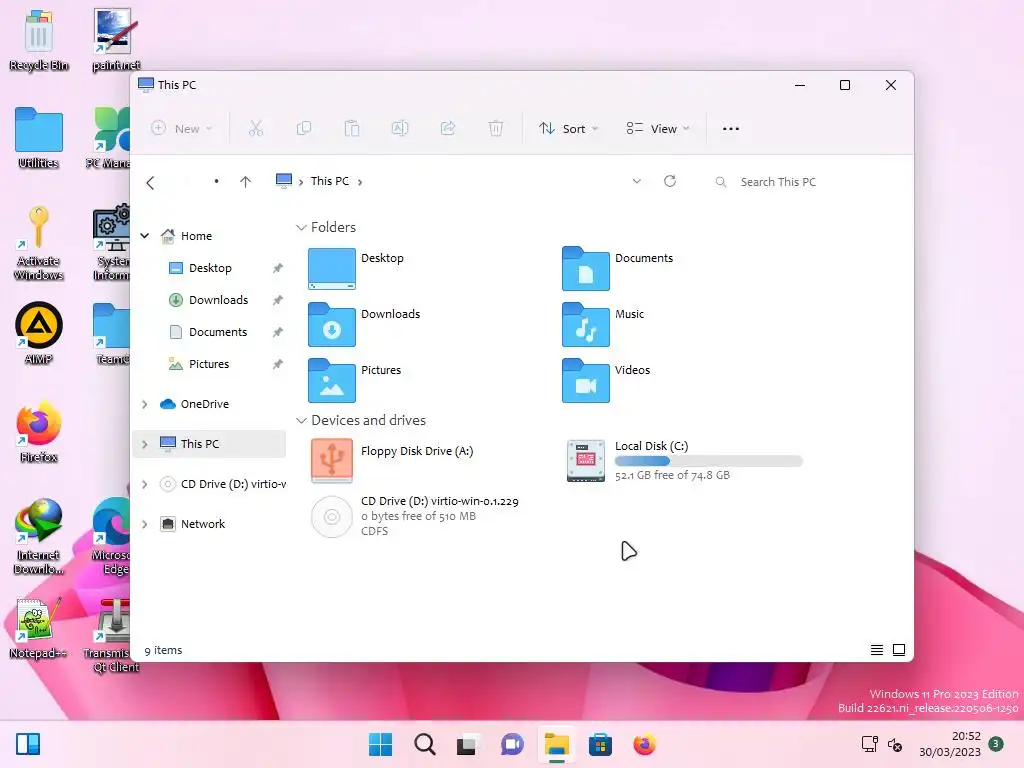The image size is (1024, 768).
Task: Unpin Downloads via its pin icon
Action: [x=278, y=300]
